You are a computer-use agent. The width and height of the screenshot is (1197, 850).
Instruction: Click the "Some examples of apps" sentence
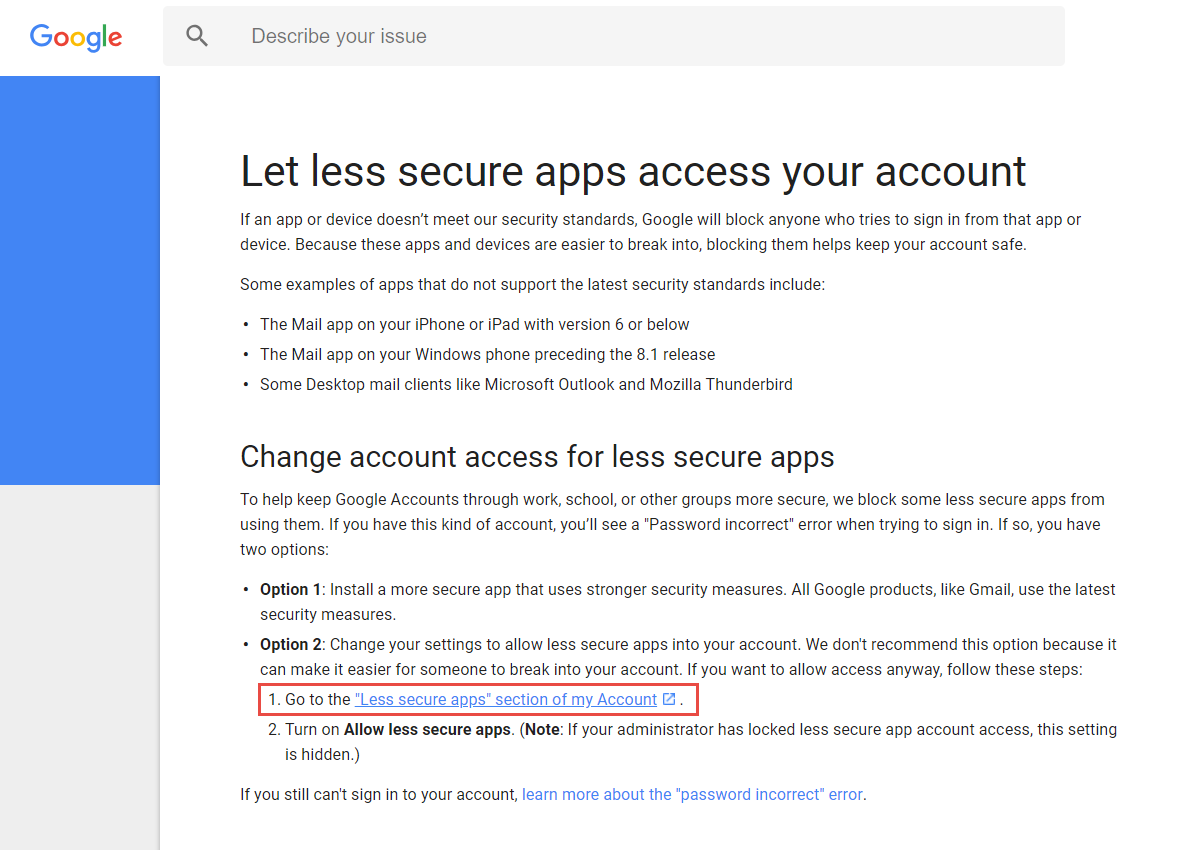[x=532, y=285]
